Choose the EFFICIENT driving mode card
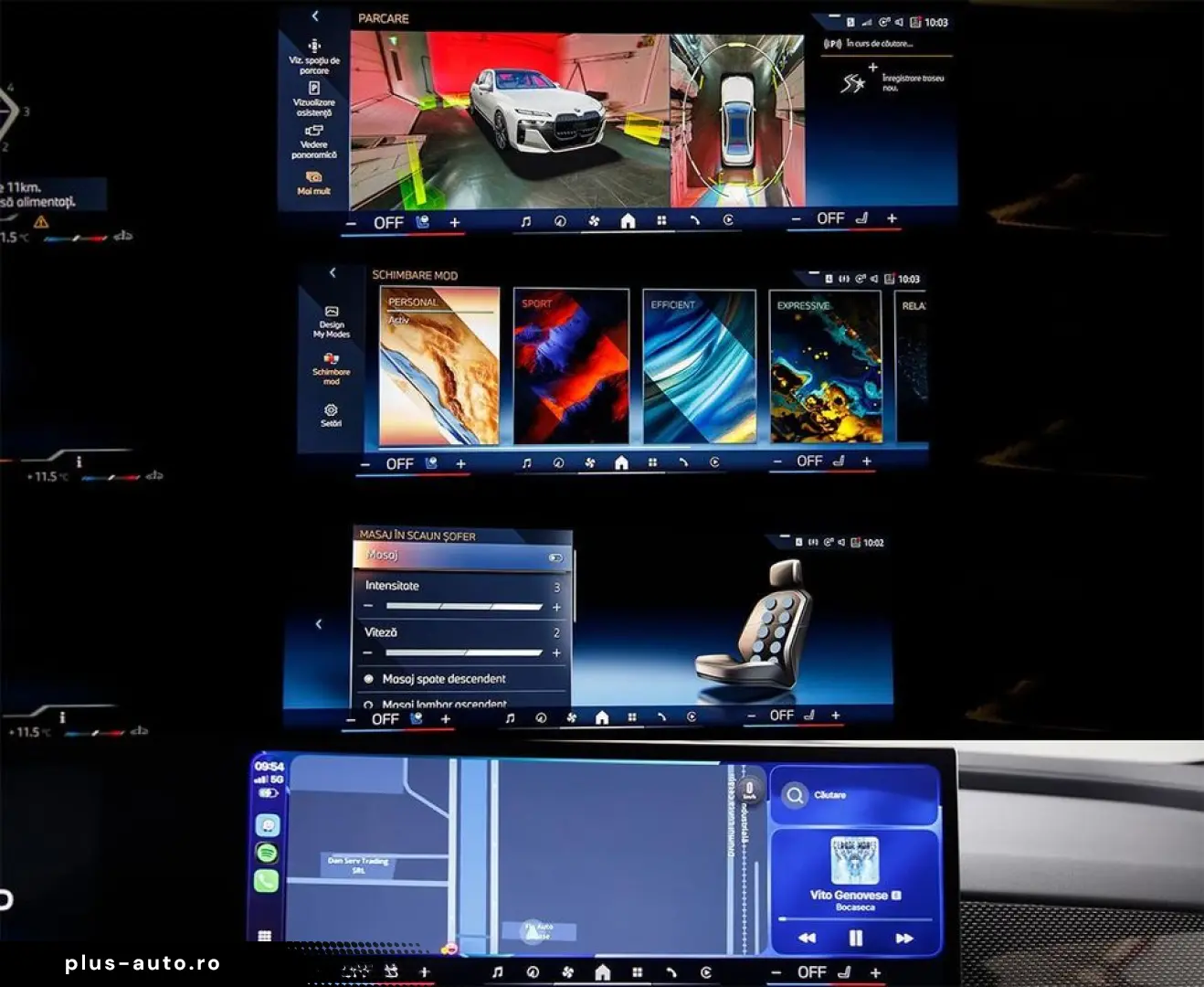 [700, 366]
